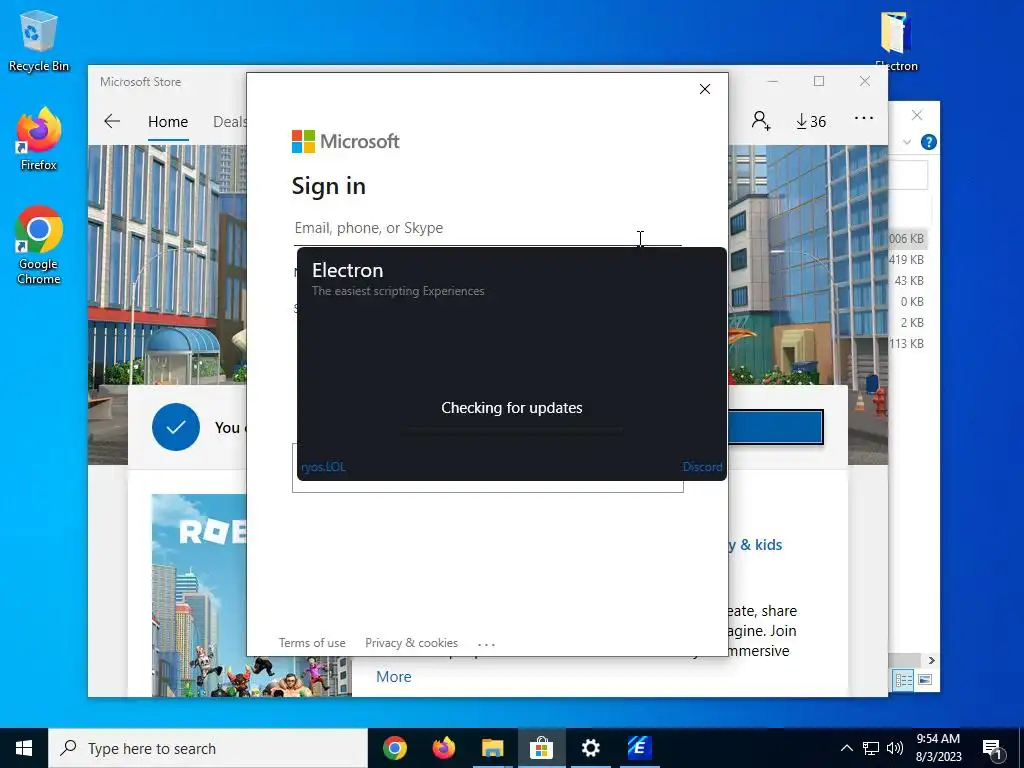Switch File Explorer to details view
This screenshot has height=768, width=1024.
tap(904, 680)
